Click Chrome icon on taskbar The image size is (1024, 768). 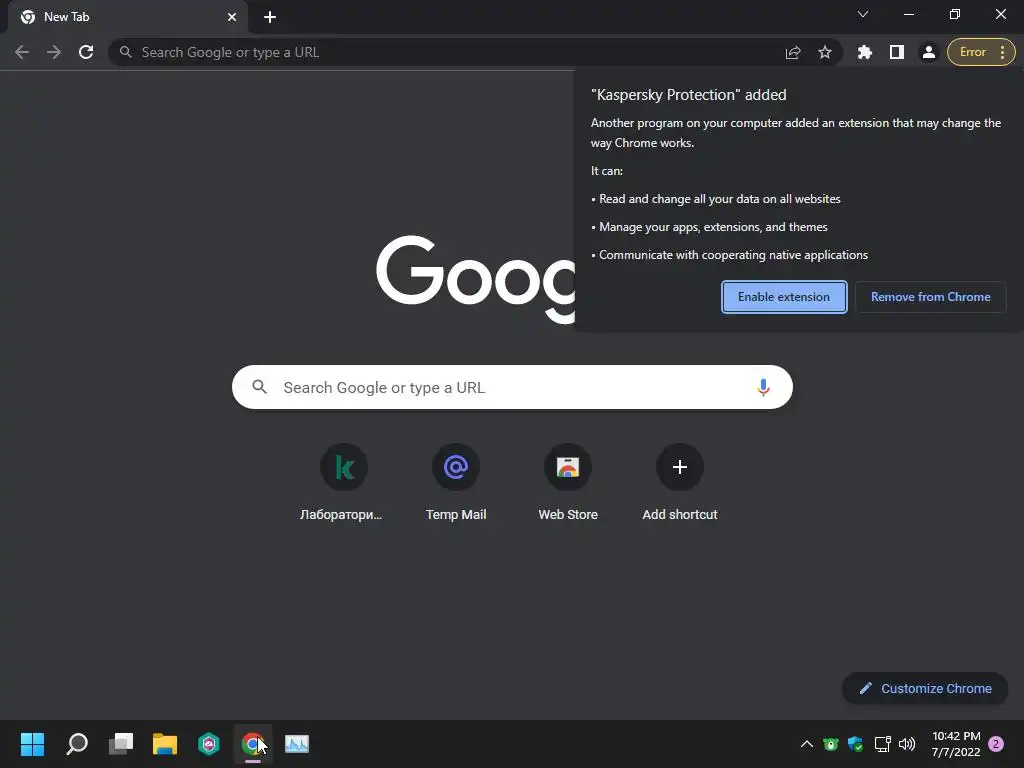click(x=253, y=743)
